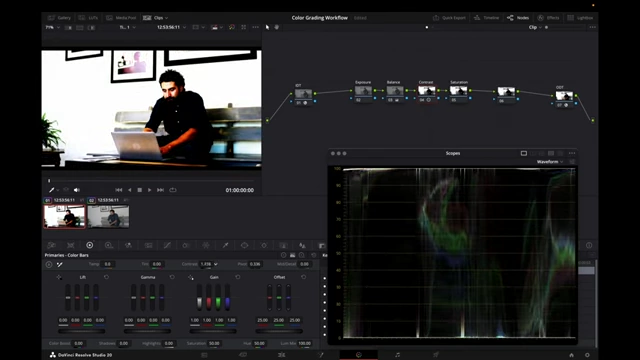The image size is (640, 360).
Task: Toggle the Nodes panel button
Action: pyautogui.click(x=518, y=18)
